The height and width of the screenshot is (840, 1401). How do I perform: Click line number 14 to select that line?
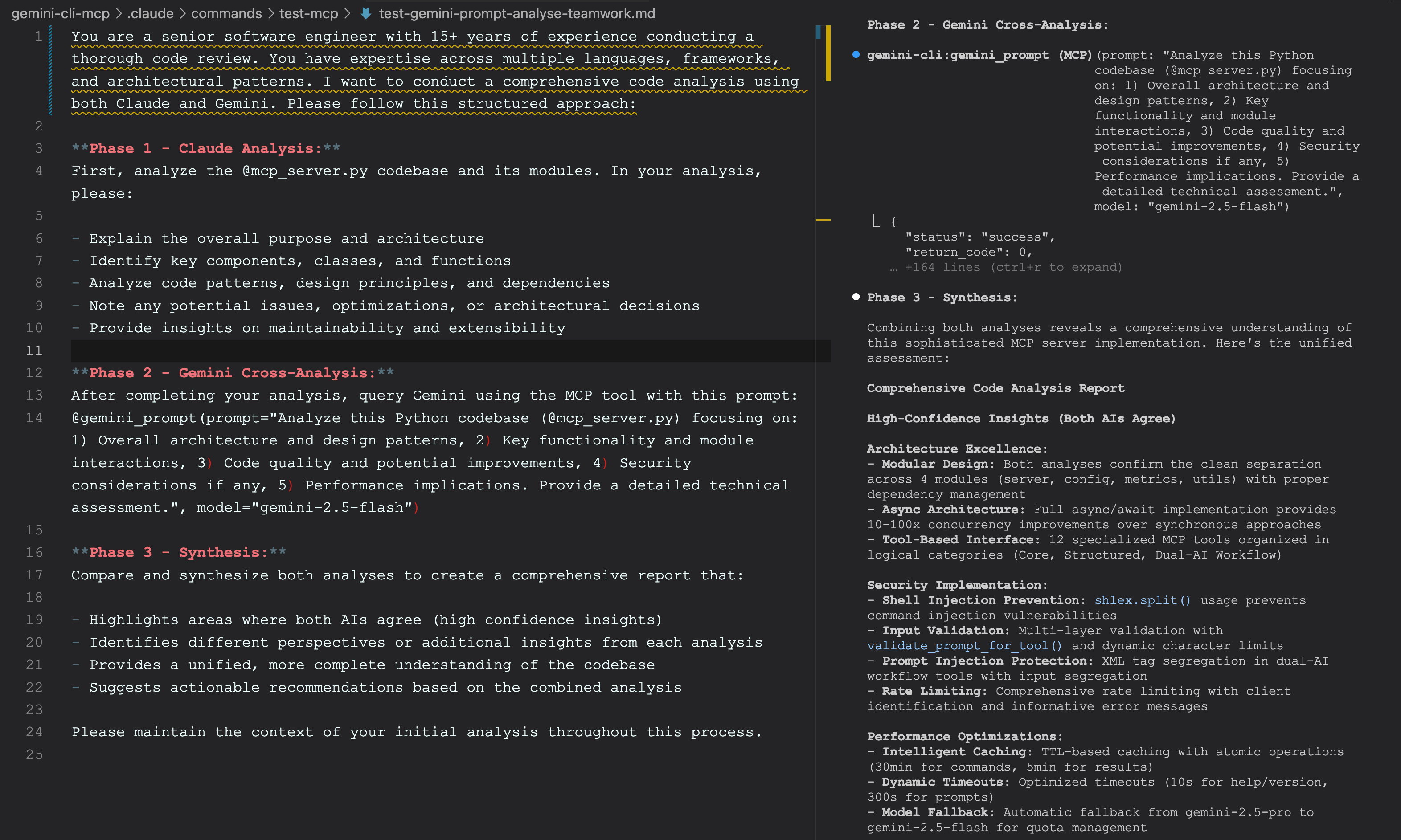coord(34,418)
